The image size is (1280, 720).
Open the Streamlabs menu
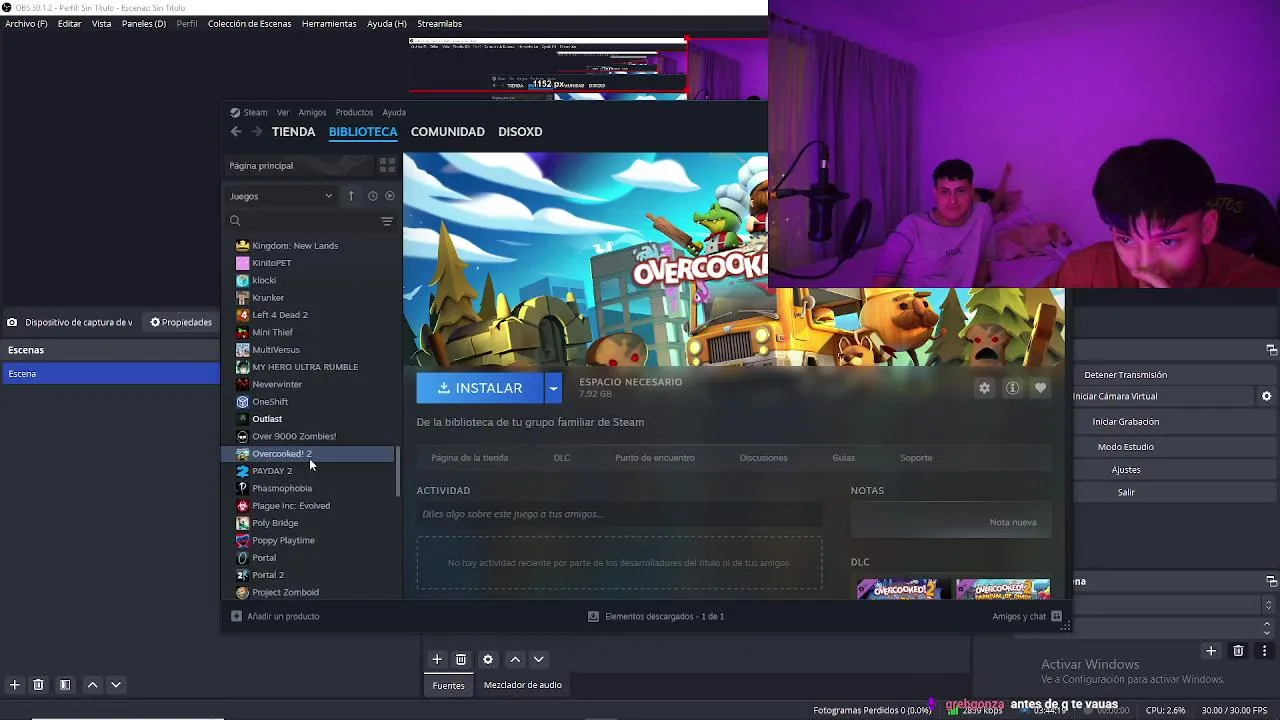point(440,23)
